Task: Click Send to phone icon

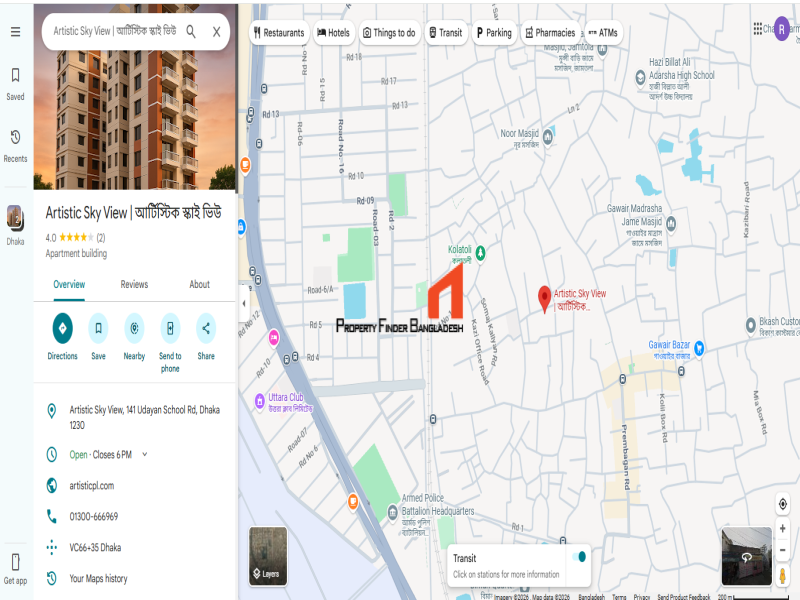Action: [170, 328]
